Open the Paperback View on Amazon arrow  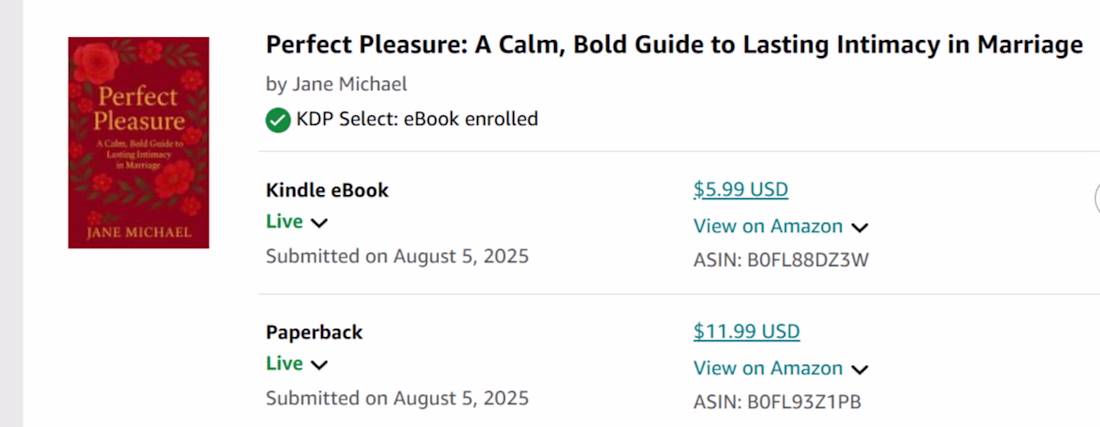pyautogui.click(x=859, y=370)
